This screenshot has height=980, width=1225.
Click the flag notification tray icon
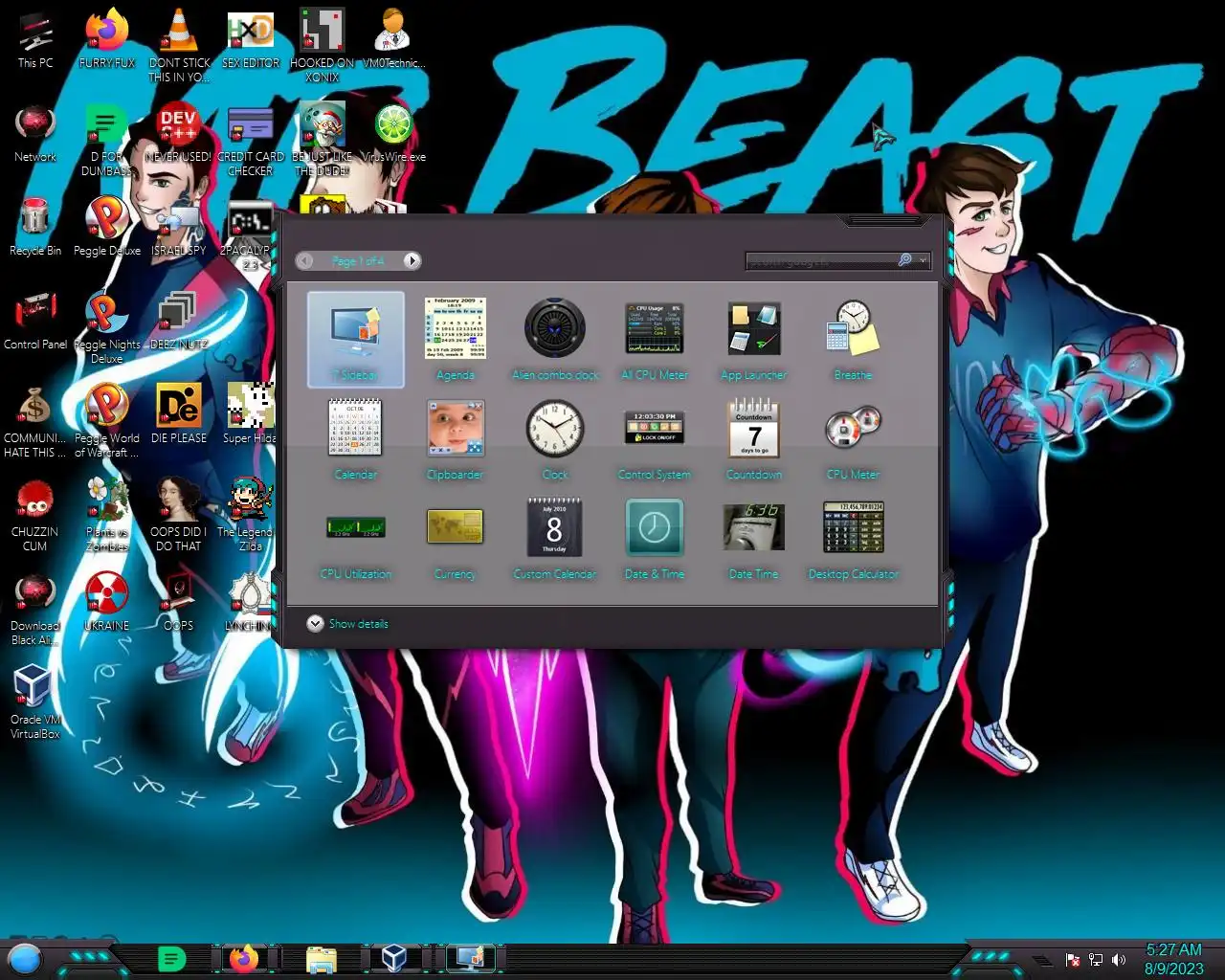click(x=1073, y=960)
